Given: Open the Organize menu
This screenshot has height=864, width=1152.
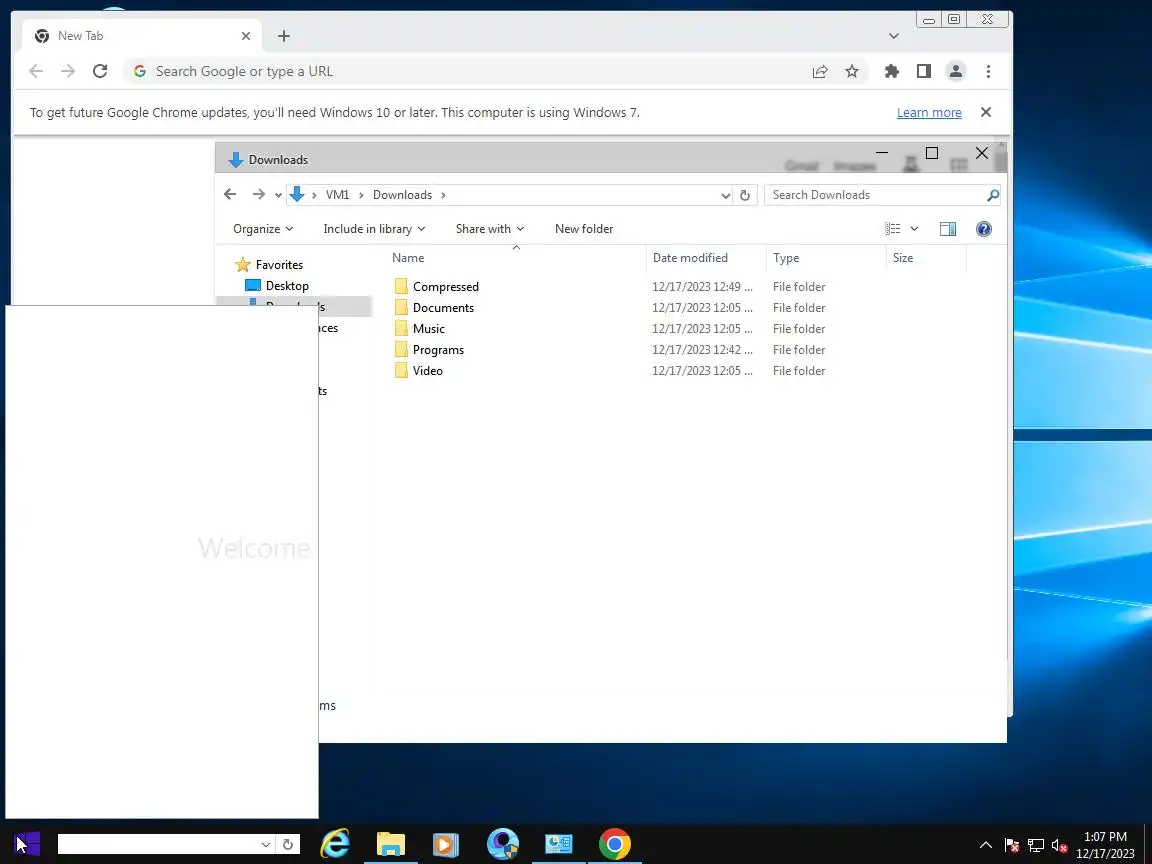Looking at the screenshot, I should click(263, 228).
